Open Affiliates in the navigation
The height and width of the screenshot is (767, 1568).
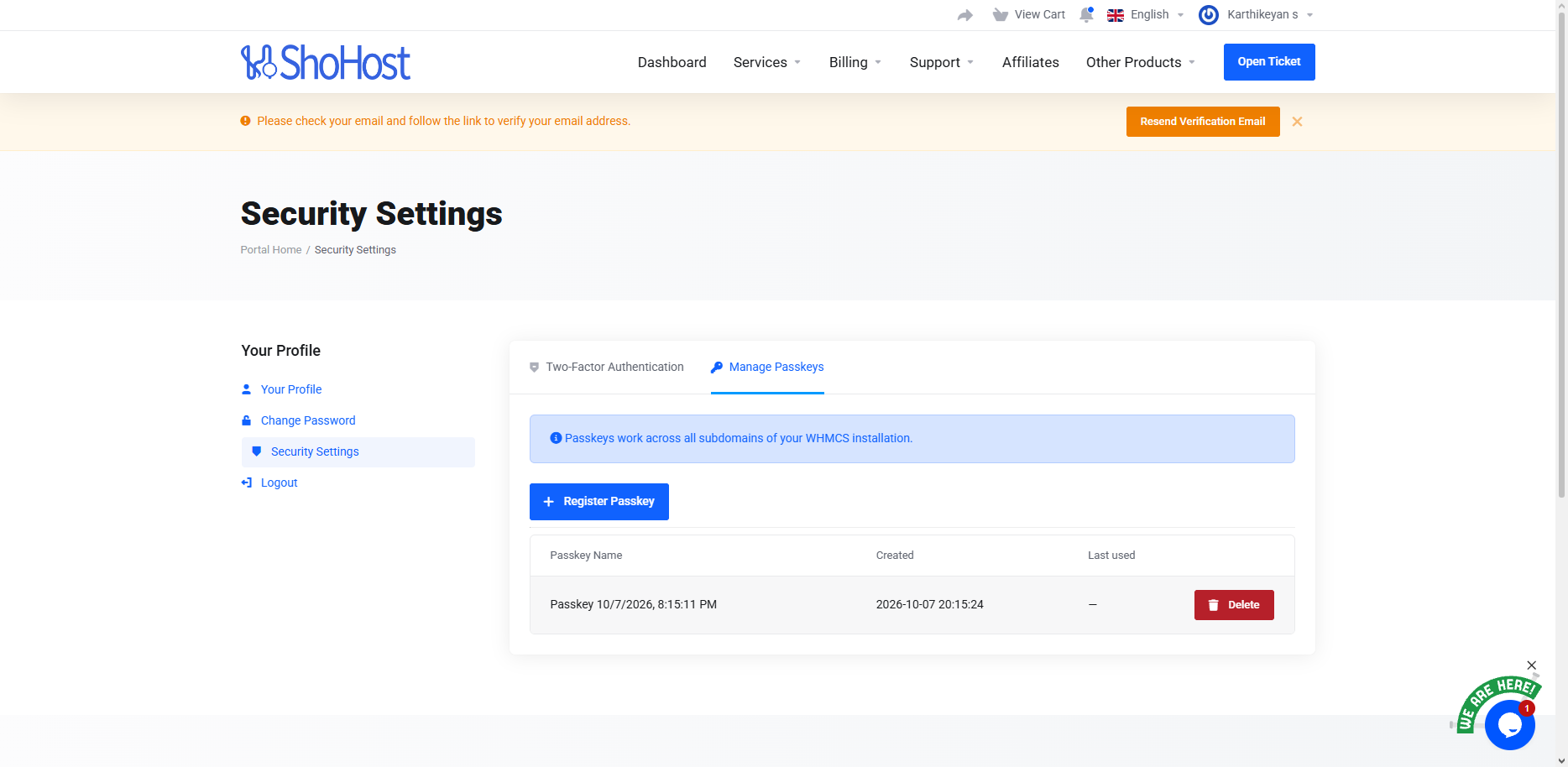pyautogui.click(x=1030, y=62)
